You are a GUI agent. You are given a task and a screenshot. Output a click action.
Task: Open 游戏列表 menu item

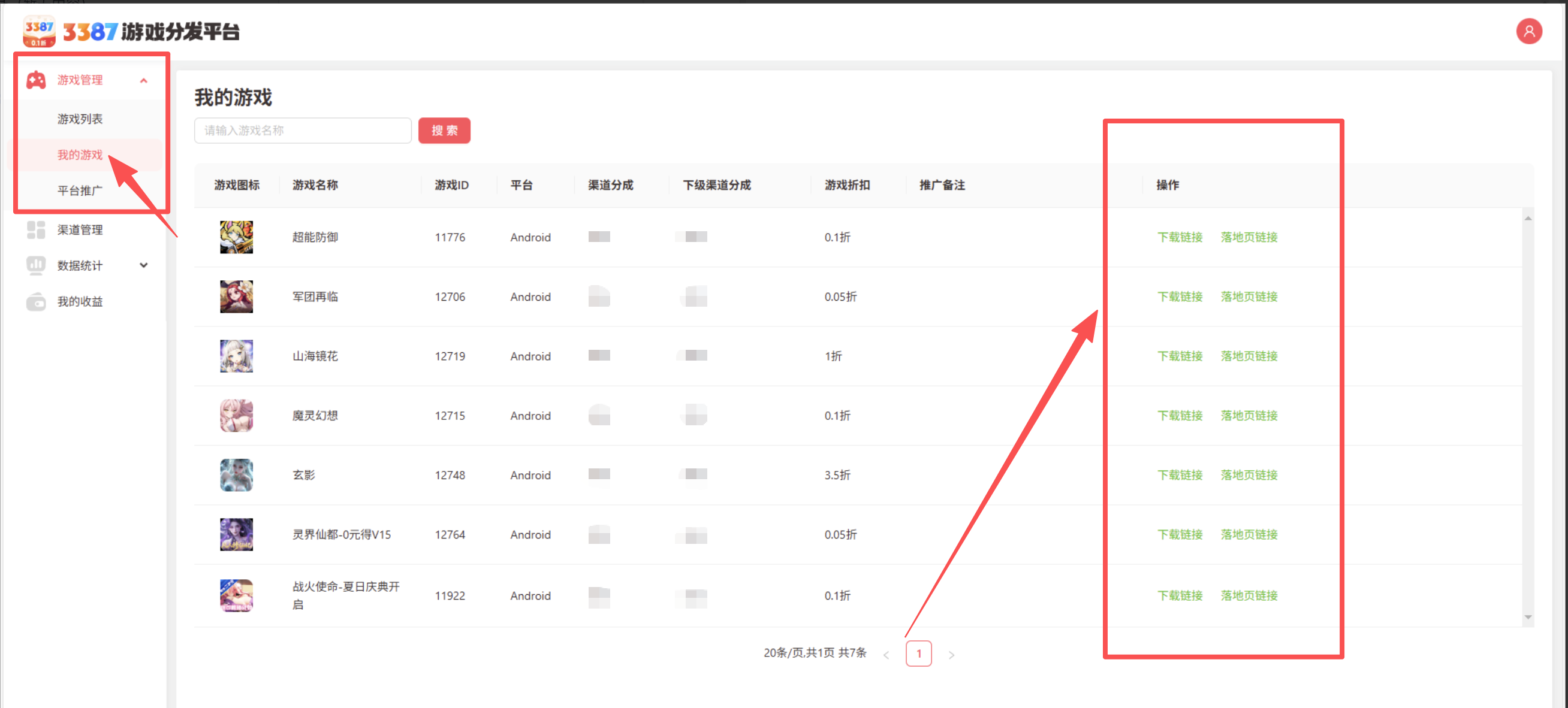80,119
